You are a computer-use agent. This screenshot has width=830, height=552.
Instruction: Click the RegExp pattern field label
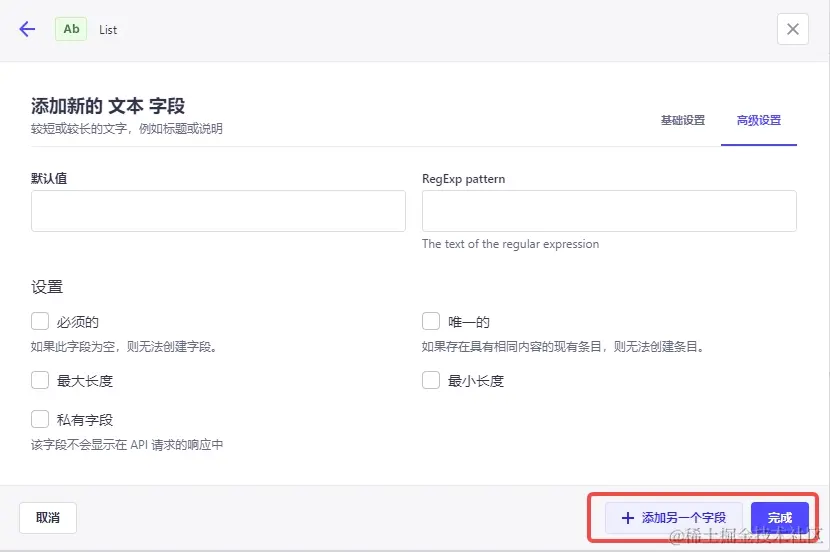(463, 179)
